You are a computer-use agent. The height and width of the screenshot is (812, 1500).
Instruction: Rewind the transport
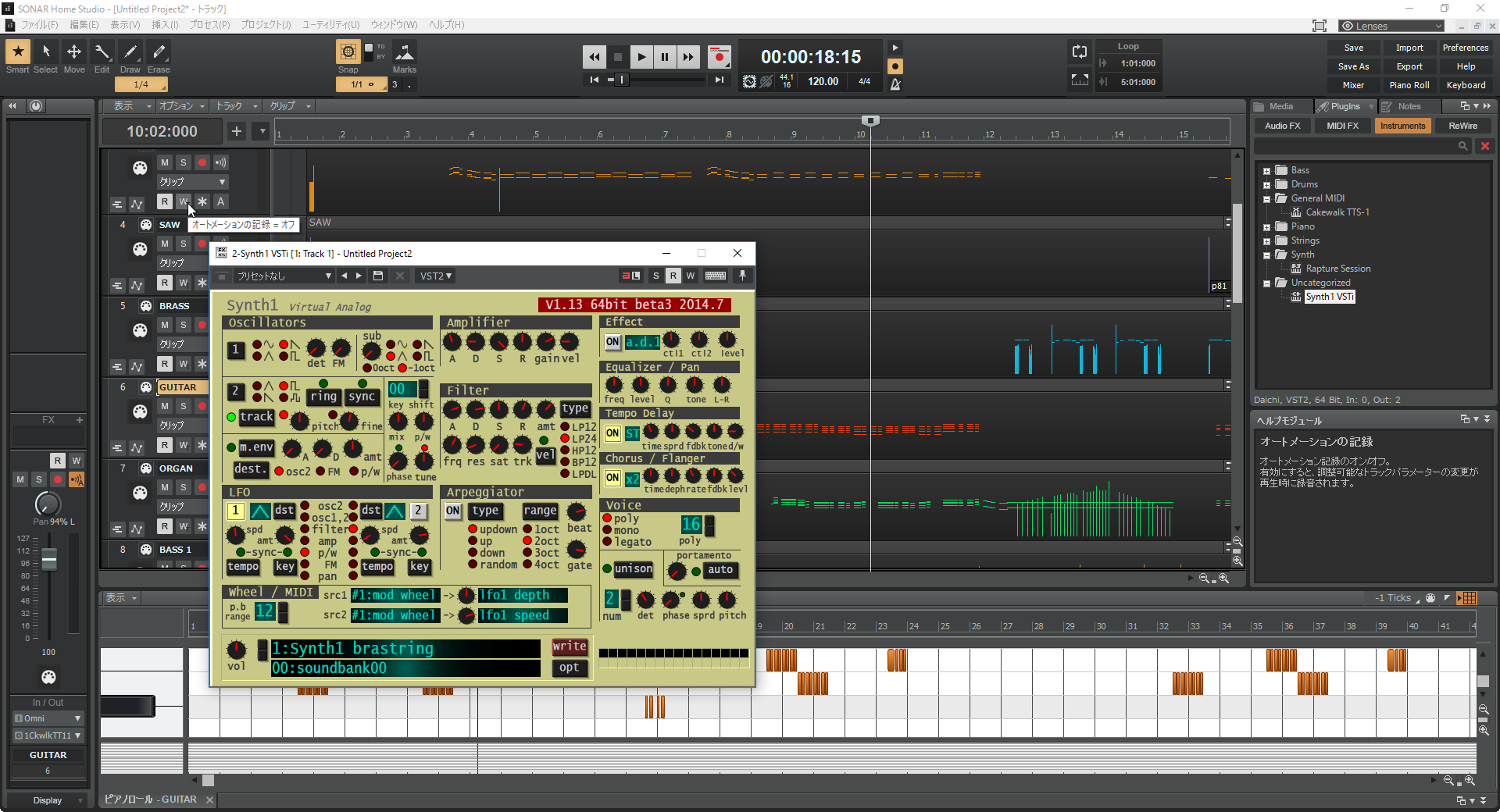(x=595, y=56)
